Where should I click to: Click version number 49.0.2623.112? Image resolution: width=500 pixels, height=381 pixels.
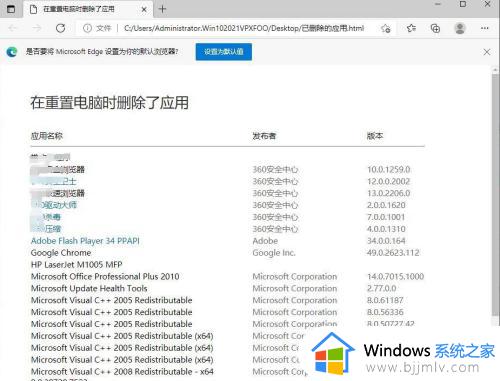pyautogui.click(x=393, y=253)
